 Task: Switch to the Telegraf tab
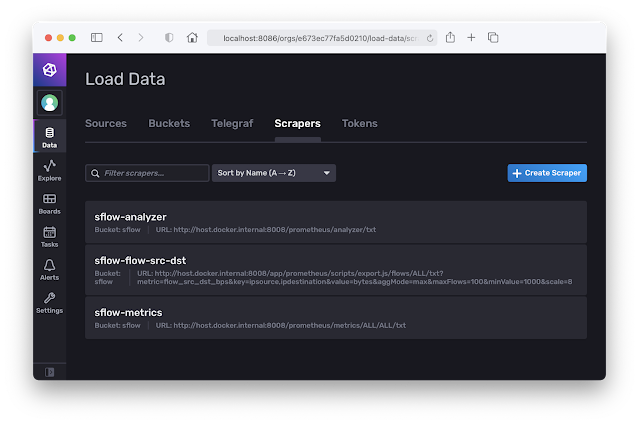tap(231, 124)
